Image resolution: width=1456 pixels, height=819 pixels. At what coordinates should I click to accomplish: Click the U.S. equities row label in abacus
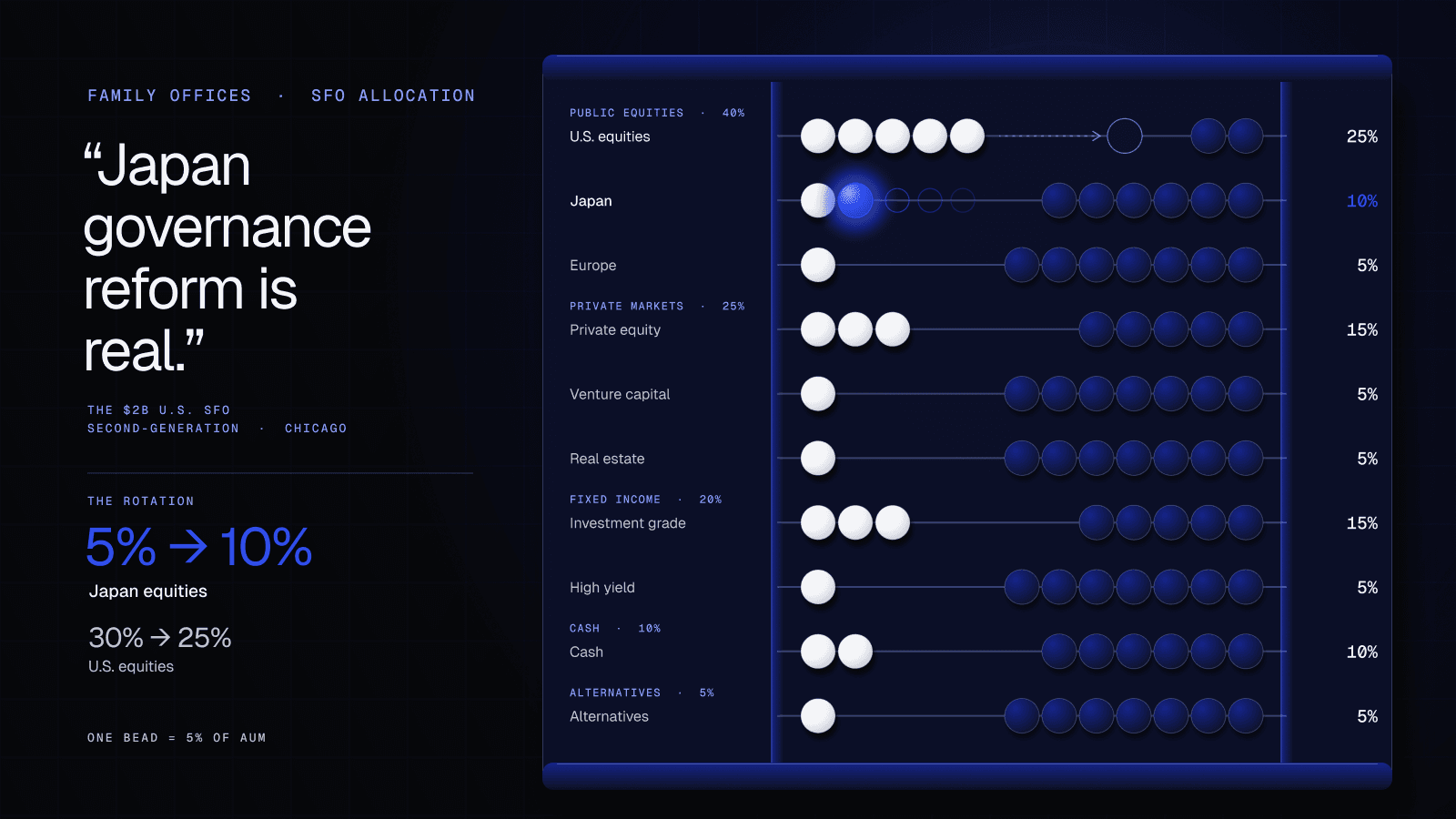(x=610, y=136)
